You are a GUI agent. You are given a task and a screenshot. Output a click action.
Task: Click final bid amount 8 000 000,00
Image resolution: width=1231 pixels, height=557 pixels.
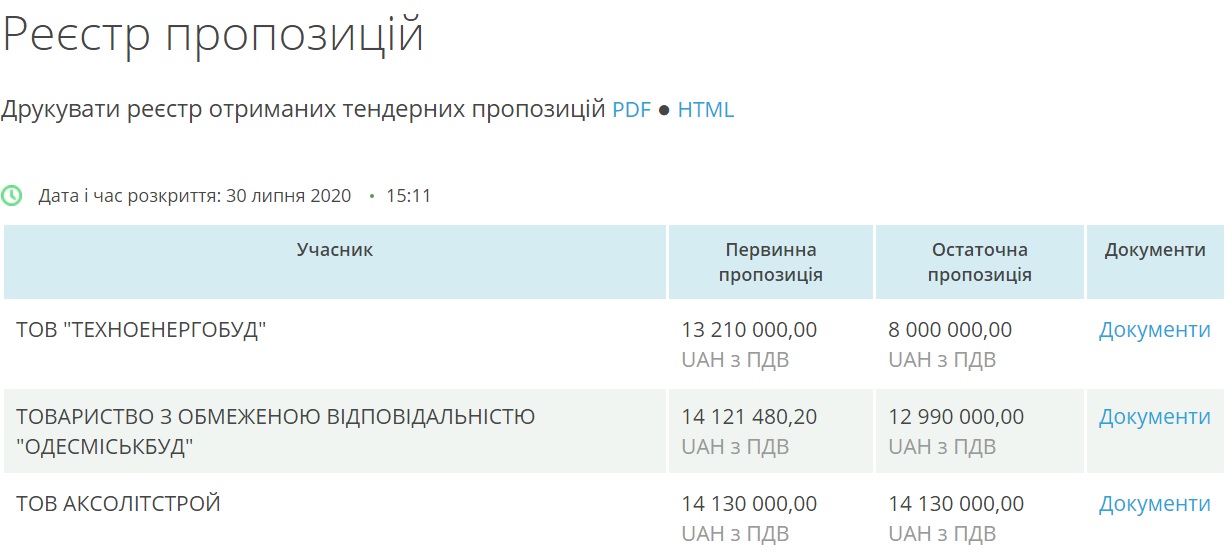point(950,330)
